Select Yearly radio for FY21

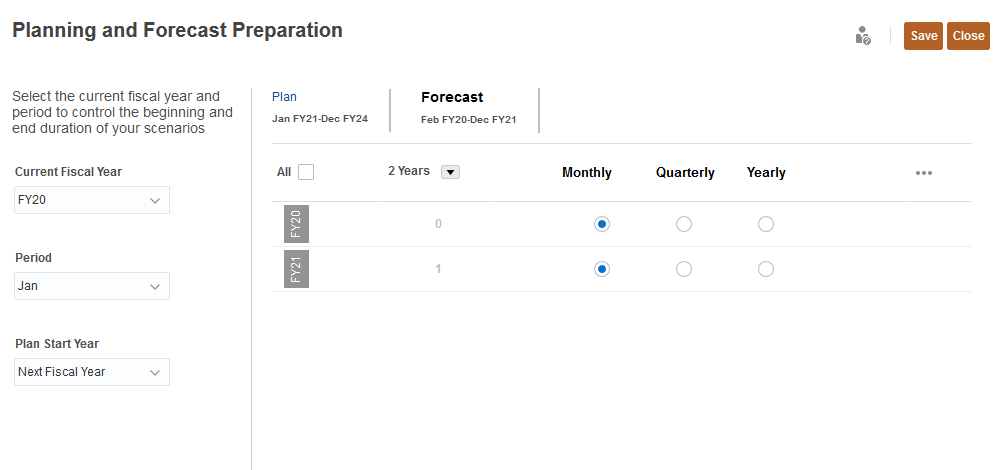(766, 269)
